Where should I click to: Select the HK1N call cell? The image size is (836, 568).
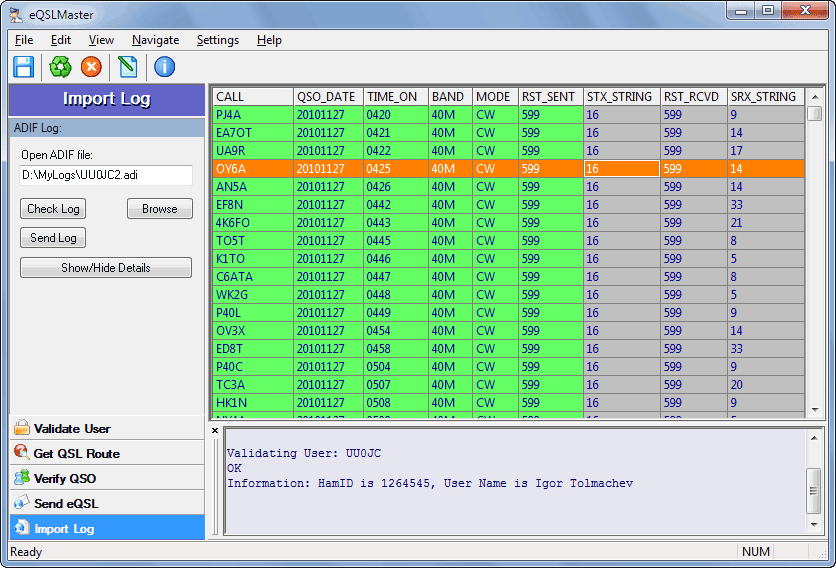pyautogui.click(x=253, y=403)
